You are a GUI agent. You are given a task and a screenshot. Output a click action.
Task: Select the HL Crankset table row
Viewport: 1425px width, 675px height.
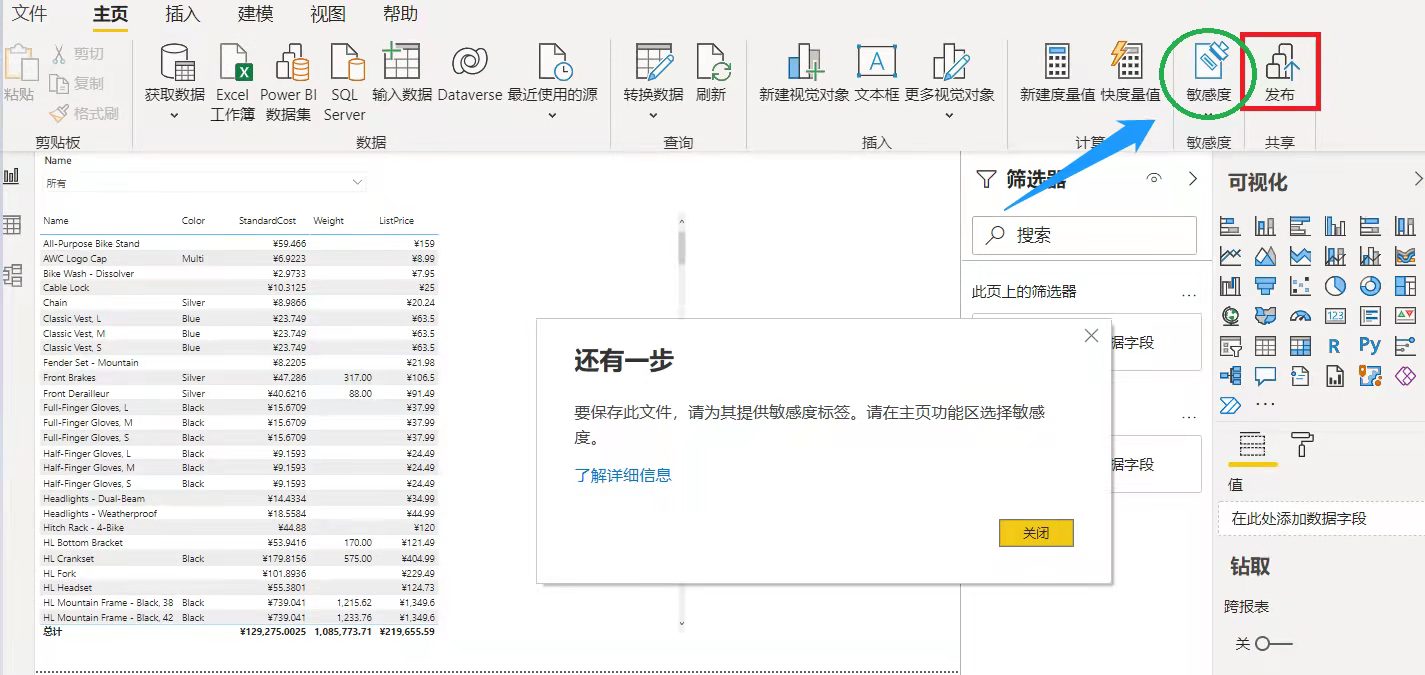[x=239, y=559]
